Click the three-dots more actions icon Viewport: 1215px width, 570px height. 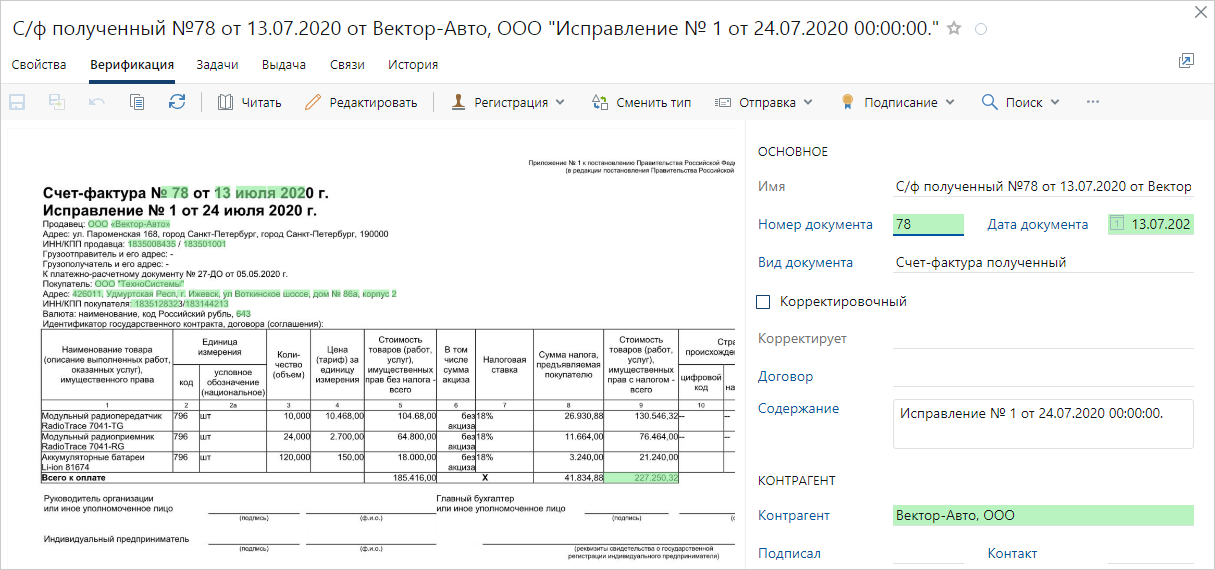(x=1093, y=102)
